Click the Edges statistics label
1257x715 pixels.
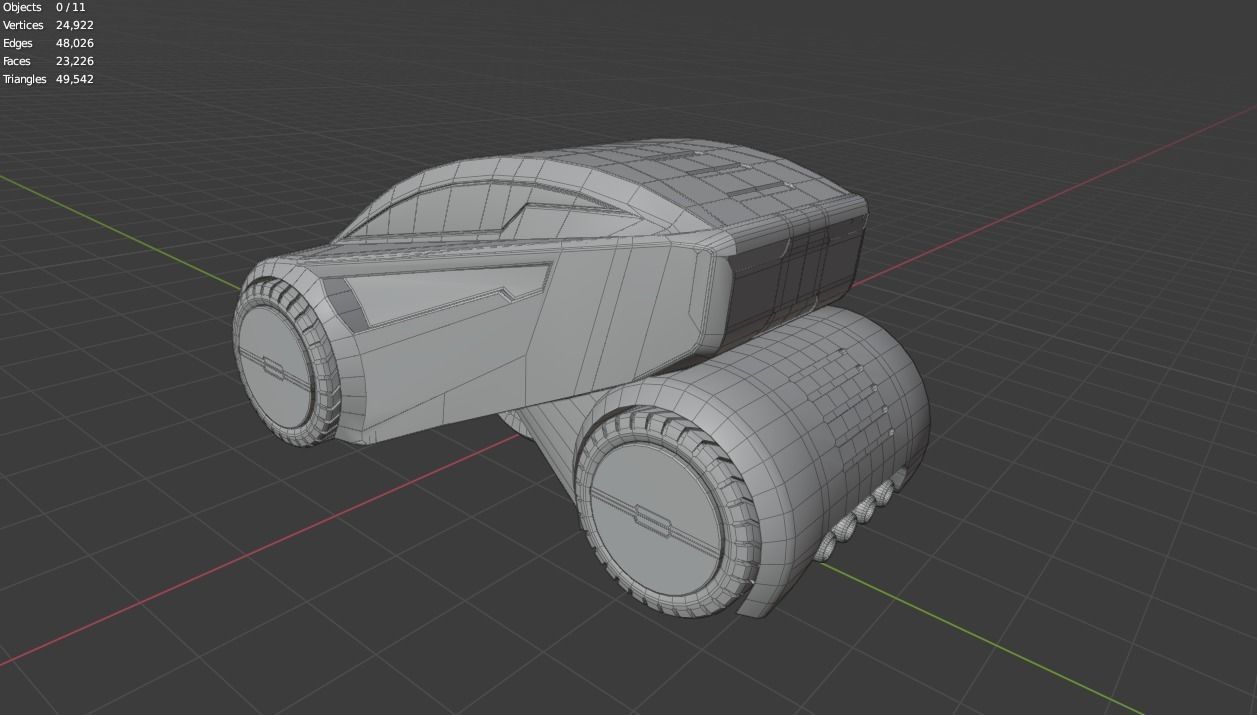[17, 43]
